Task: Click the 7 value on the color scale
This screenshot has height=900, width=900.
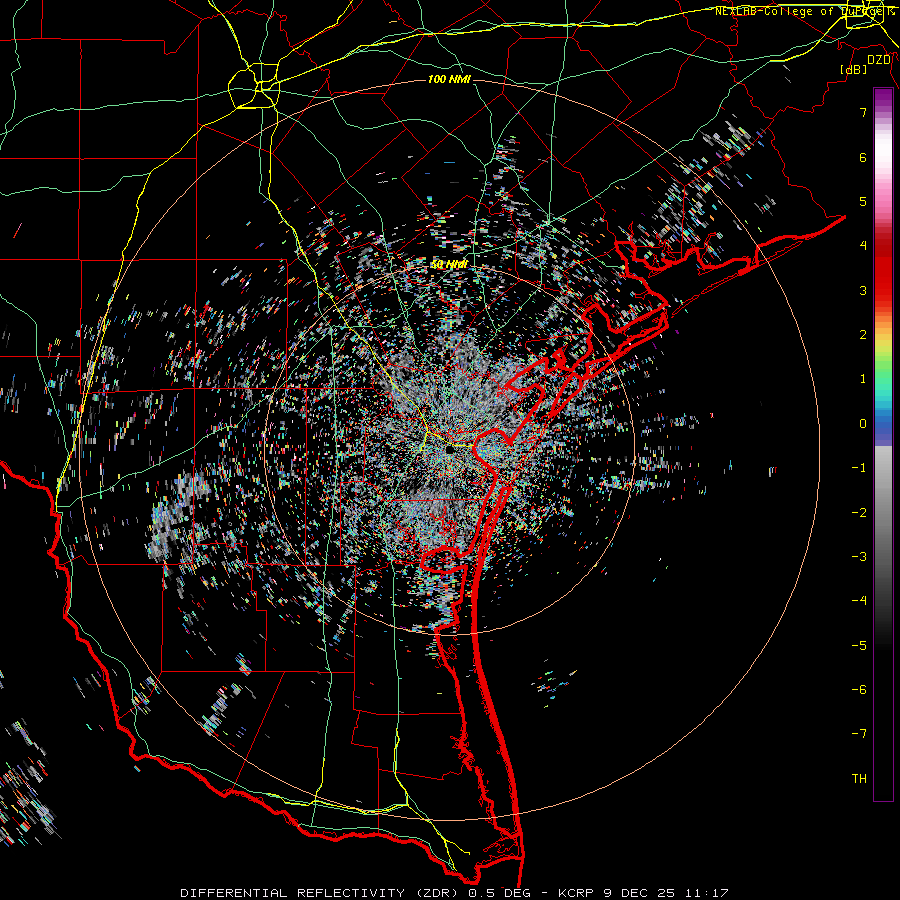Action: (x=863, y=112)
